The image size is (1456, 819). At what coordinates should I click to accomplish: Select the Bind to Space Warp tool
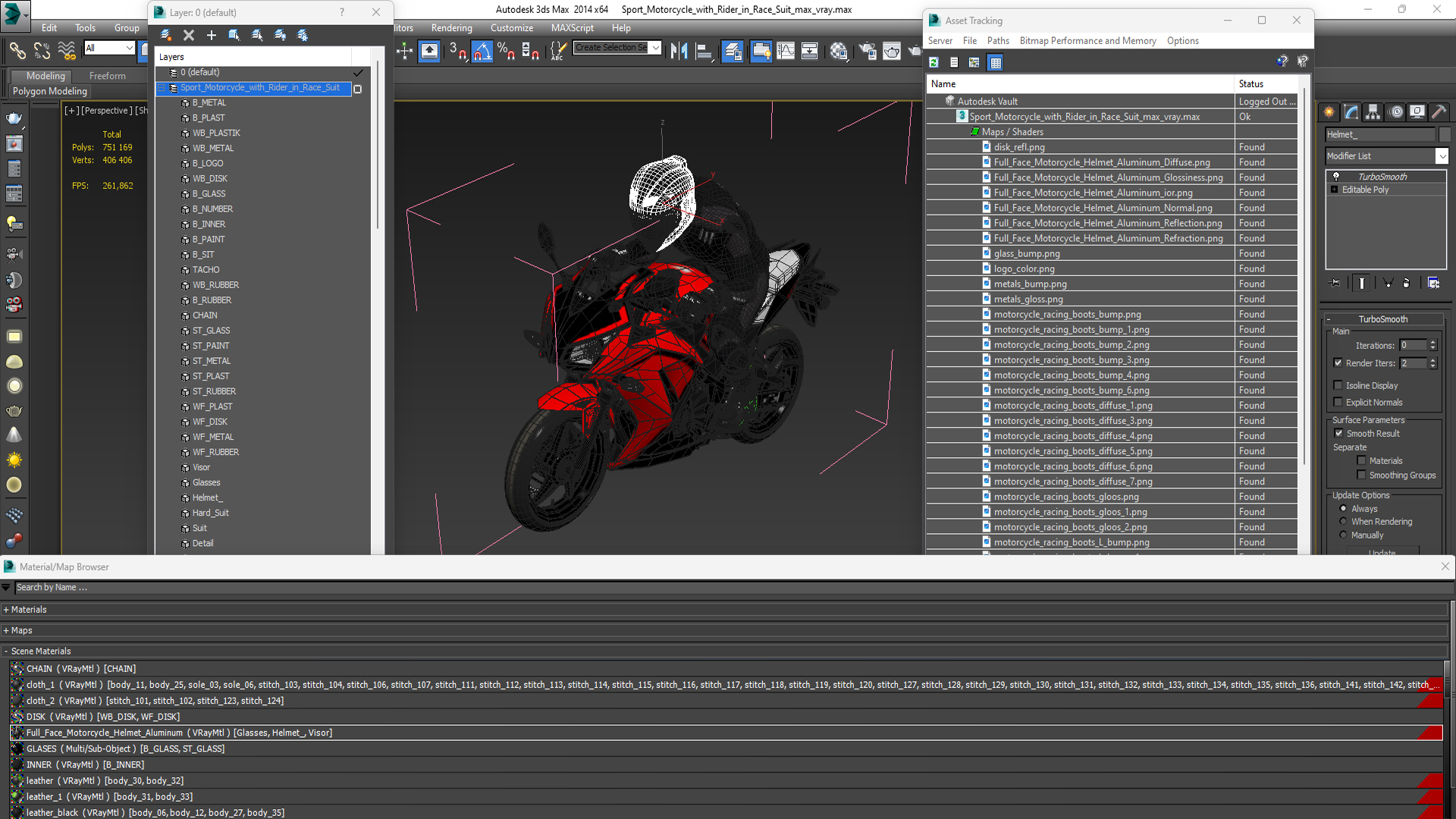point(67,51)
